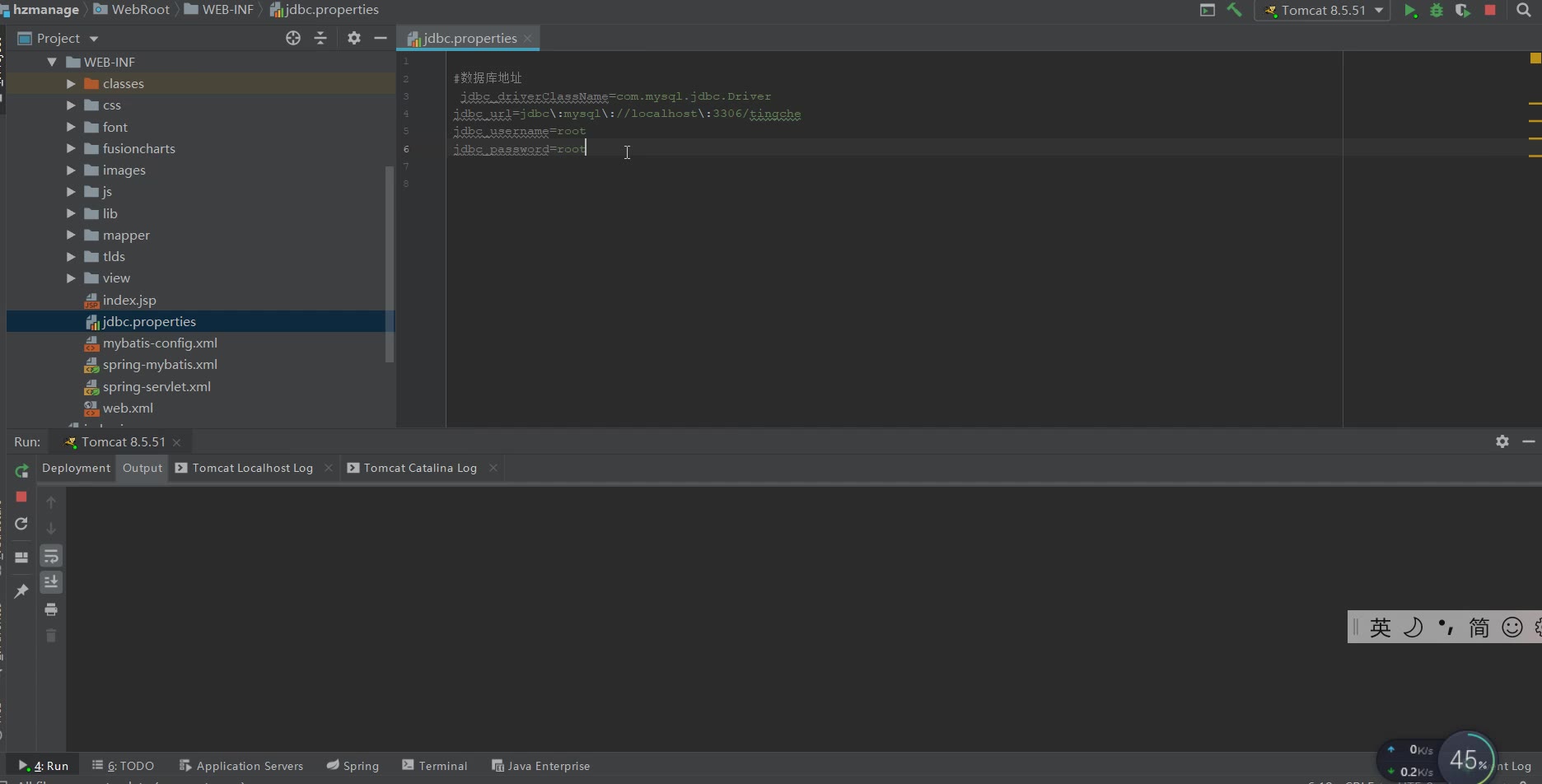Image resolution: width=1542 pixels, height=784 pixels.
Task: Click the Build project hammer icon
Action: [1234, 11]
